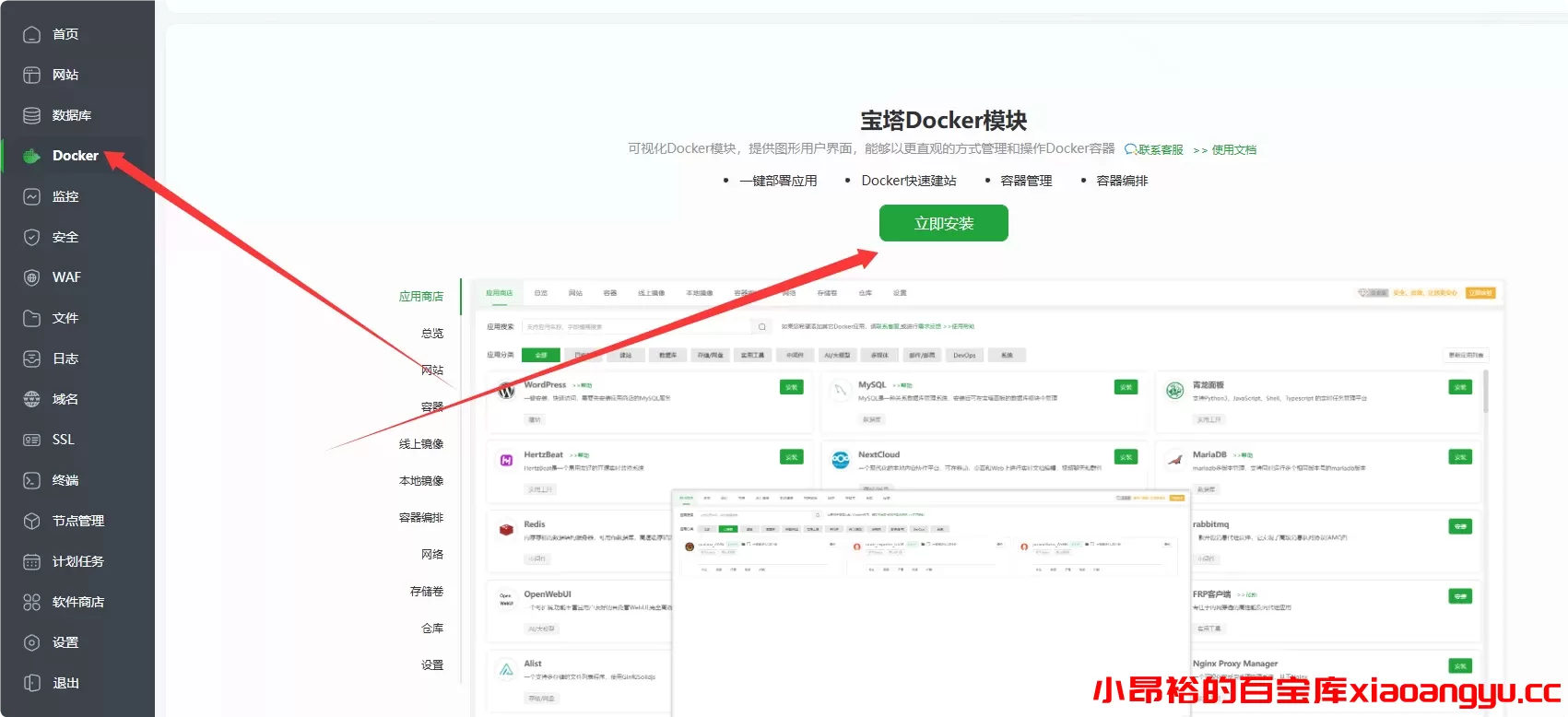Click the Nginx Proxy Manager title in preview
1568x717 pixels.
tap(1235, 664)
